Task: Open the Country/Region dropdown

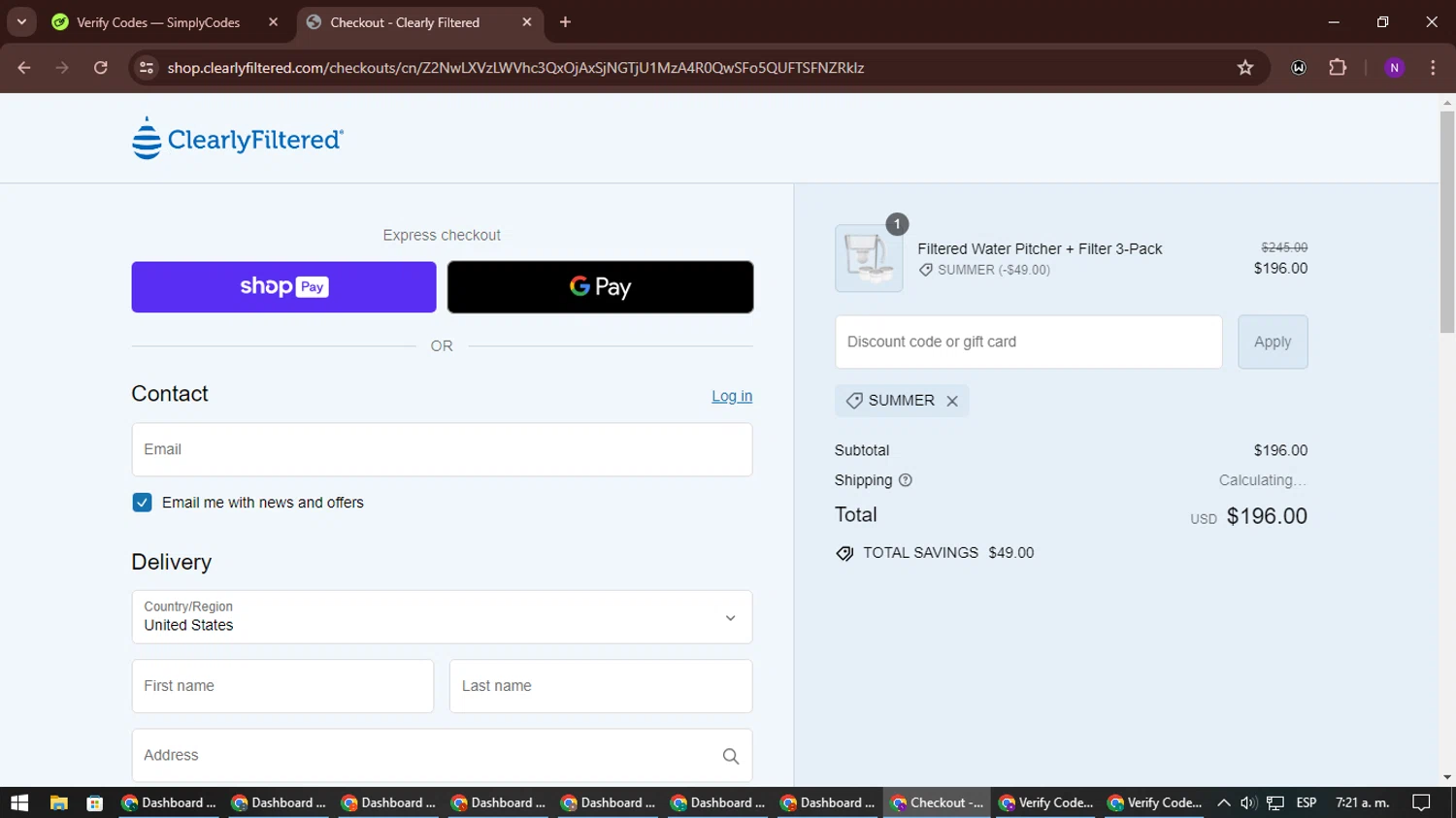Action: pos(442,617)
